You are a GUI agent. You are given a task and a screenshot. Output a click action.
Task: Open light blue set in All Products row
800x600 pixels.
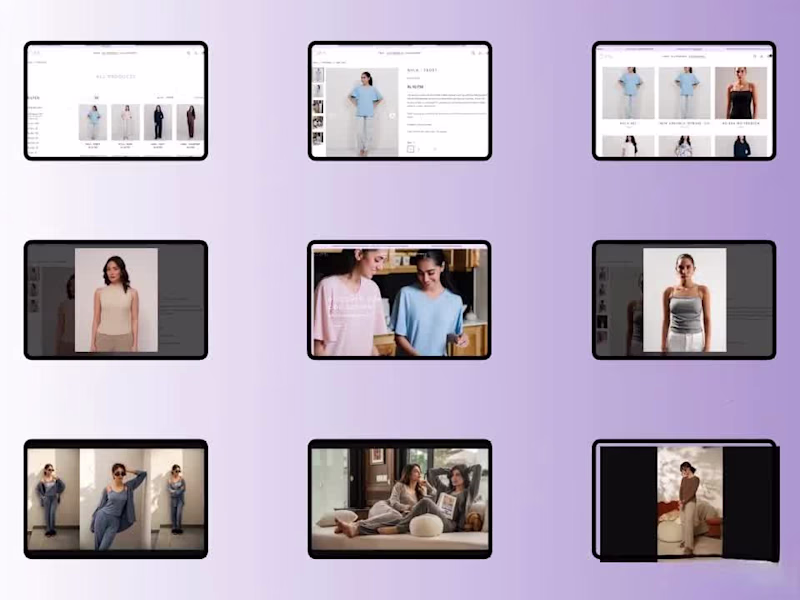tap(93, 122)
